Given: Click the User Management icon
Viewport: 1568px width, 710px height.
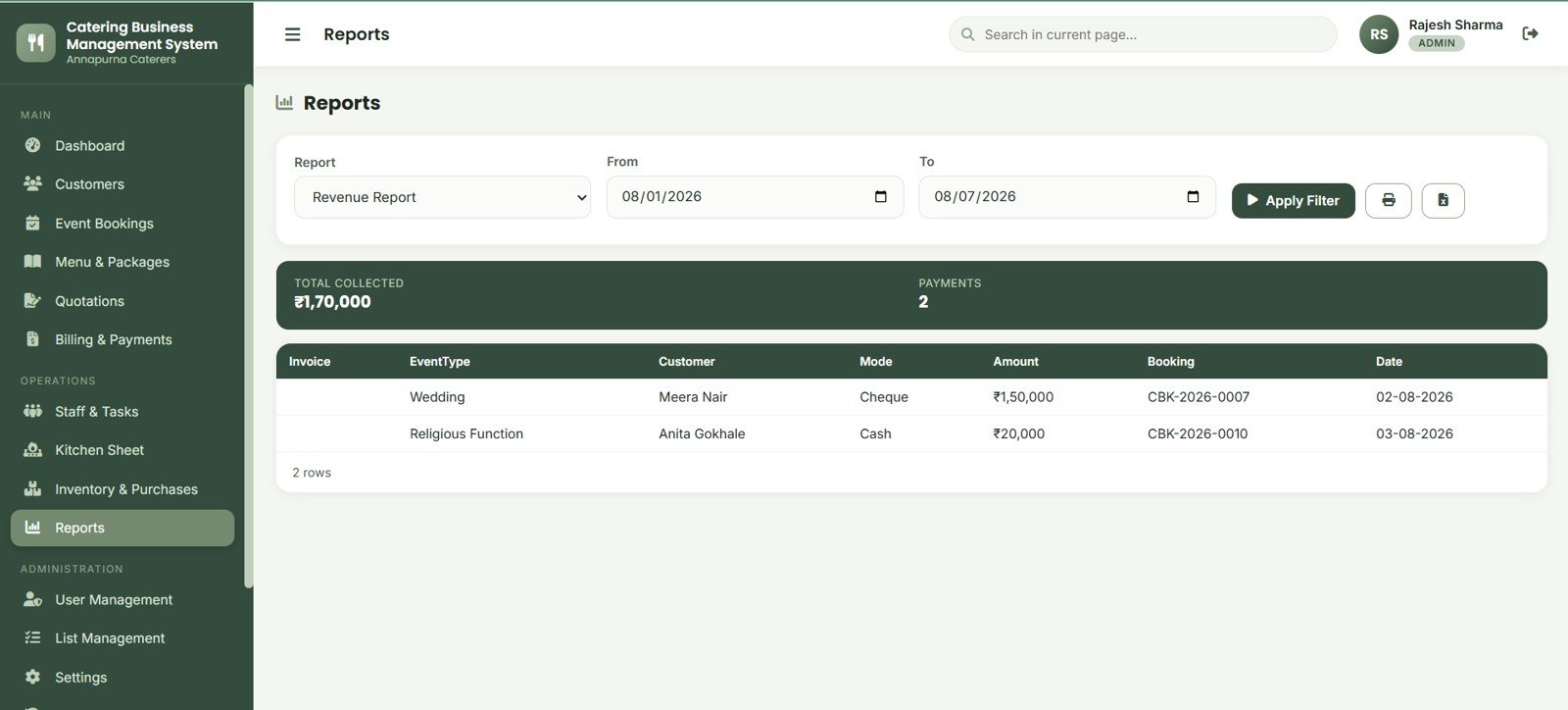Looking at the screenshot, I should pyautogui.click(x=32, y=599).
